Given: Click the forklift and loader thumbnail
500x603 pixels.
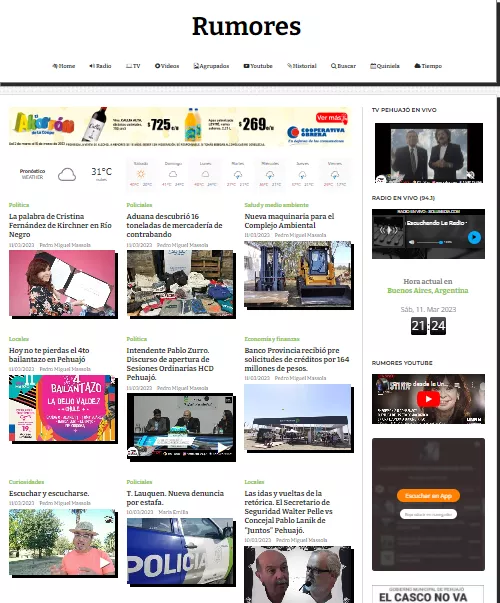Looking at the screenshot, I should pos(298,273).
